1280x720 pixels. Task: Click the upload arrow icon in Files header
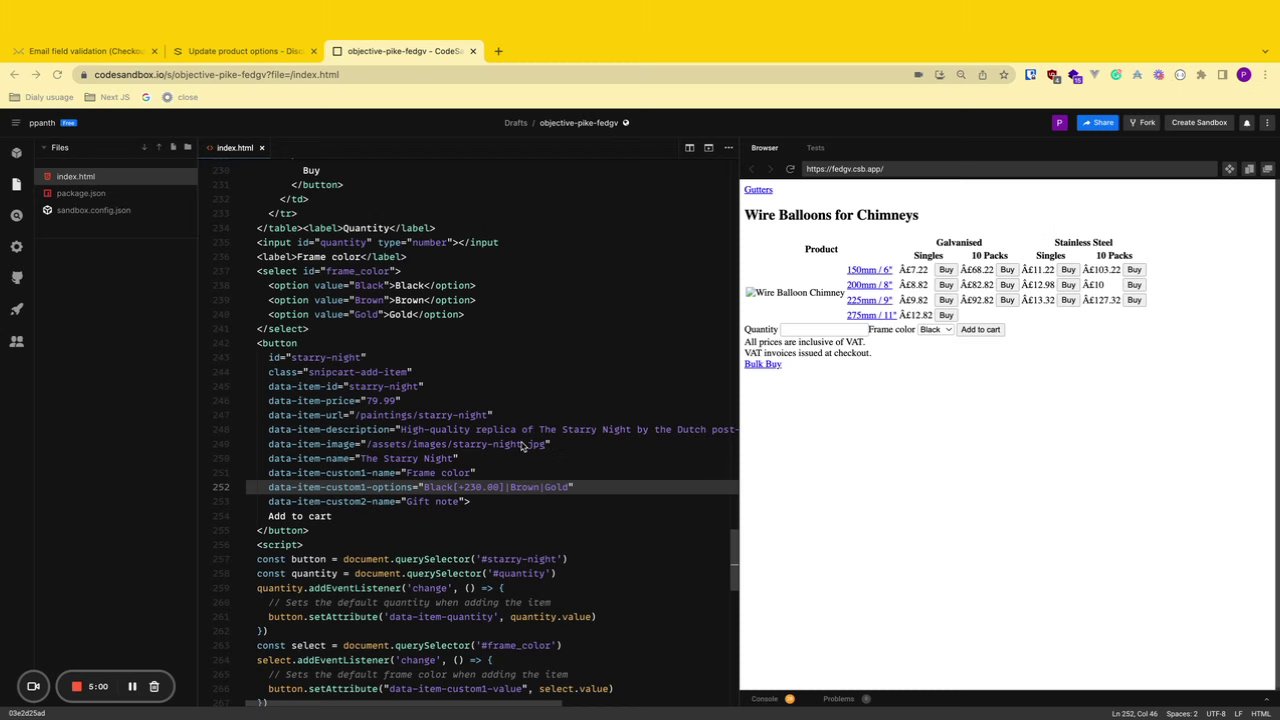[x=158, y=148]
